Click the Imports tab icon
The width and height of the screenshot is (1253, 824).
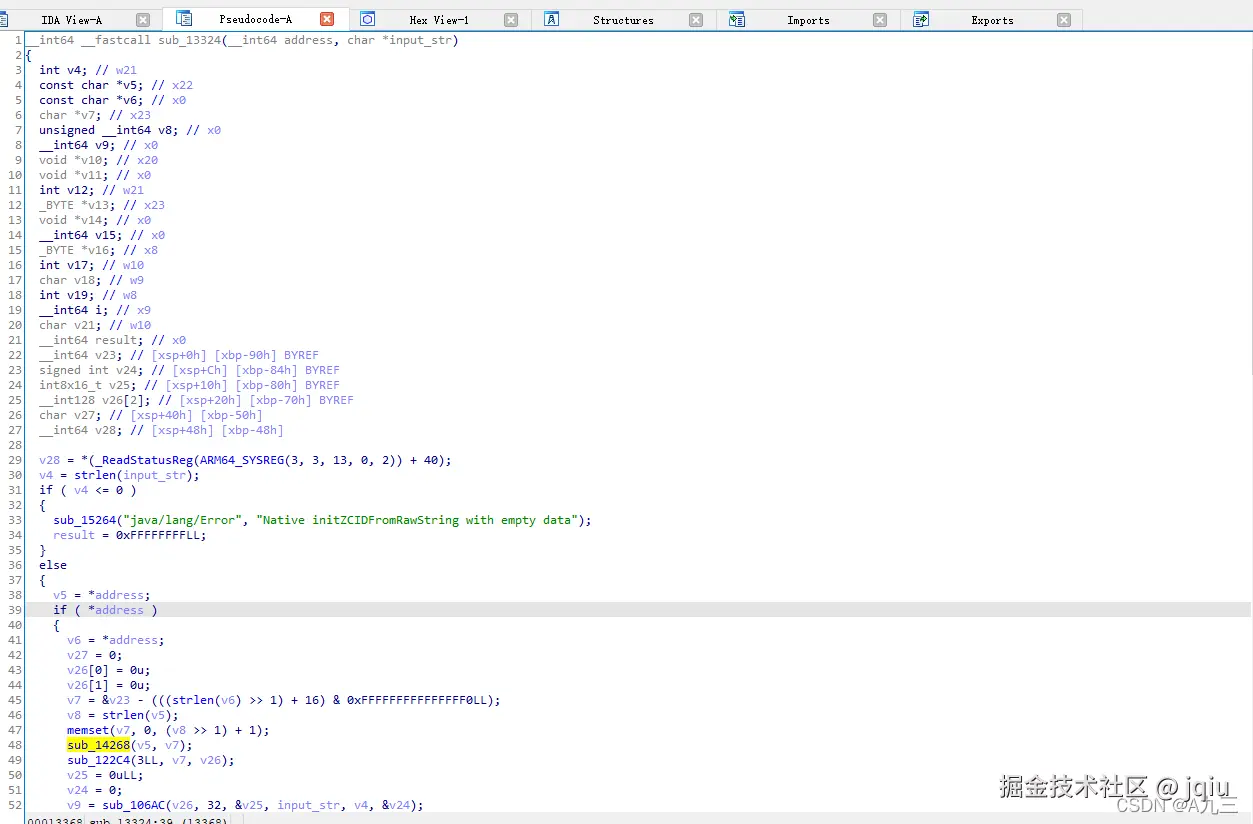pos(737,19)
